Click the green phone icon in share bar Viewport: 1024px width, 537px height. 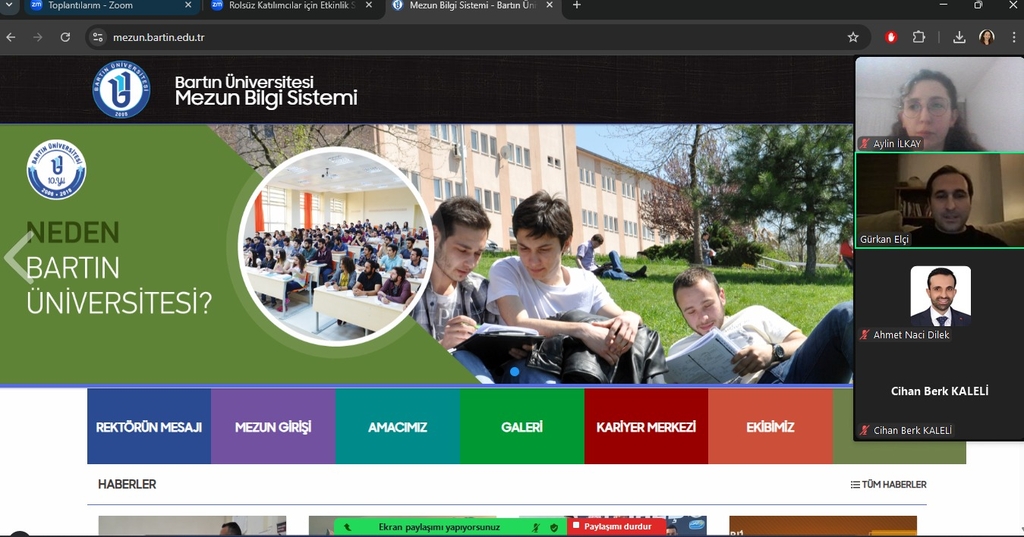347,527
